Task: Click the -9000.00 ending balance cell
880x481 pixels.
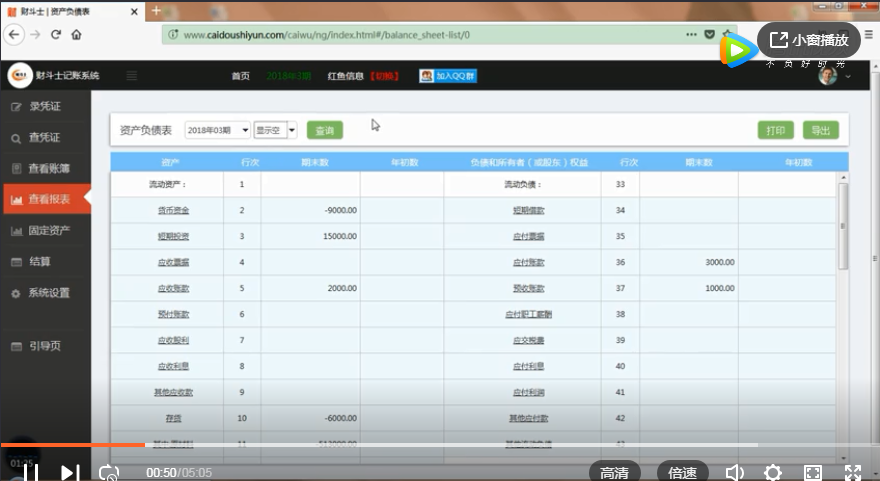Action: pos(310,210)
